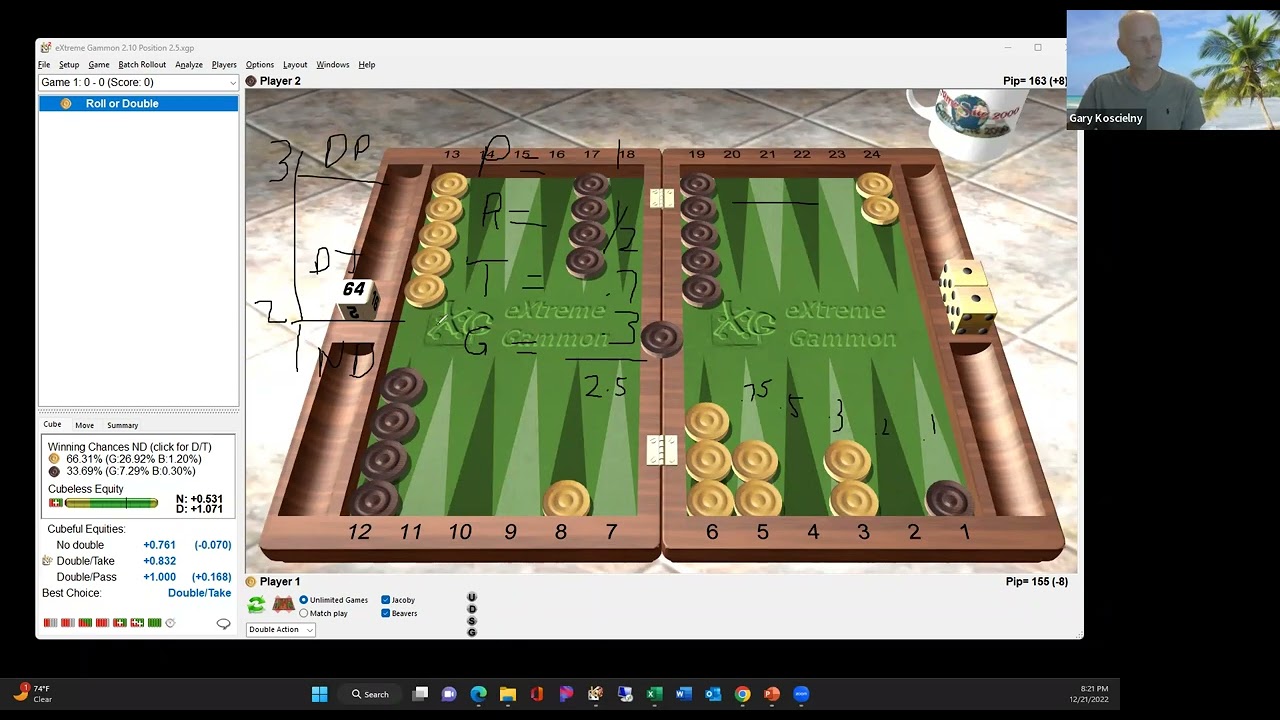
Task: Switch to the Move tab
Action: pyautogui.click(x=85, y=425)
